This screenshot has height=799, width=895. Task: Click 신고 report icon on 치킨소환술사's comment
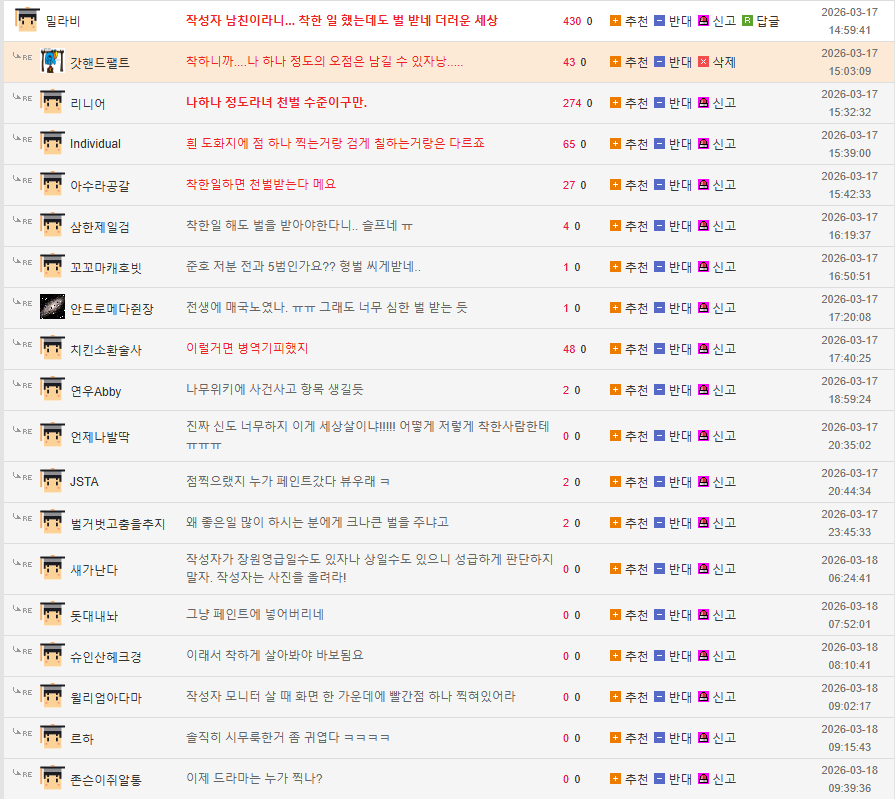pyautogui.click(x=703, y=349)
